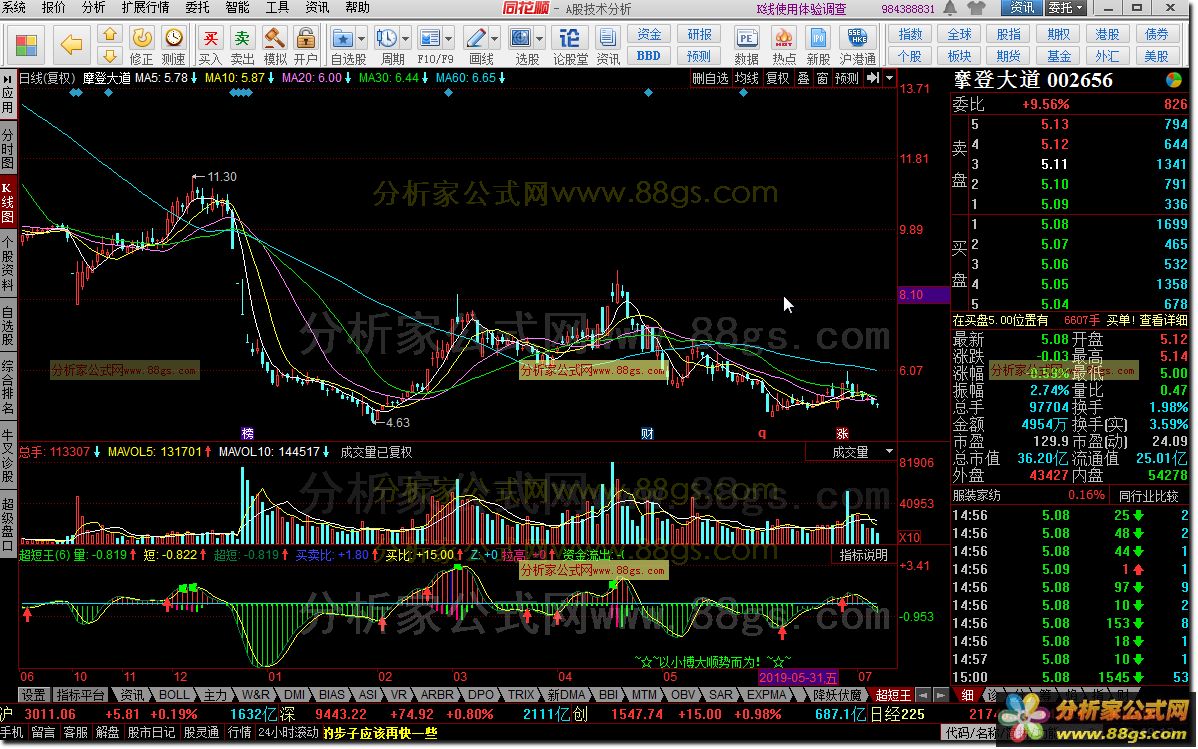The height and width of the screenshot is (749, 1198).
Task: Click the BBD button
Action: click(x=649, y=56)
